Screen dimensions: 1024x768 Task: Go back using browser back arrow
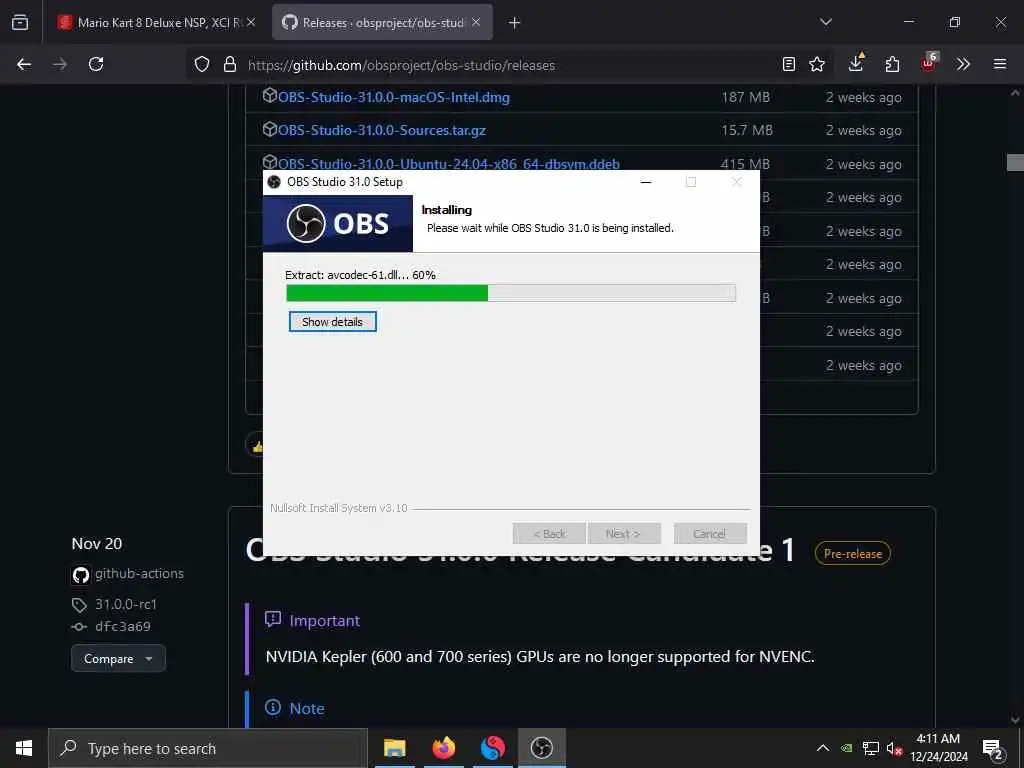point(24,64)
